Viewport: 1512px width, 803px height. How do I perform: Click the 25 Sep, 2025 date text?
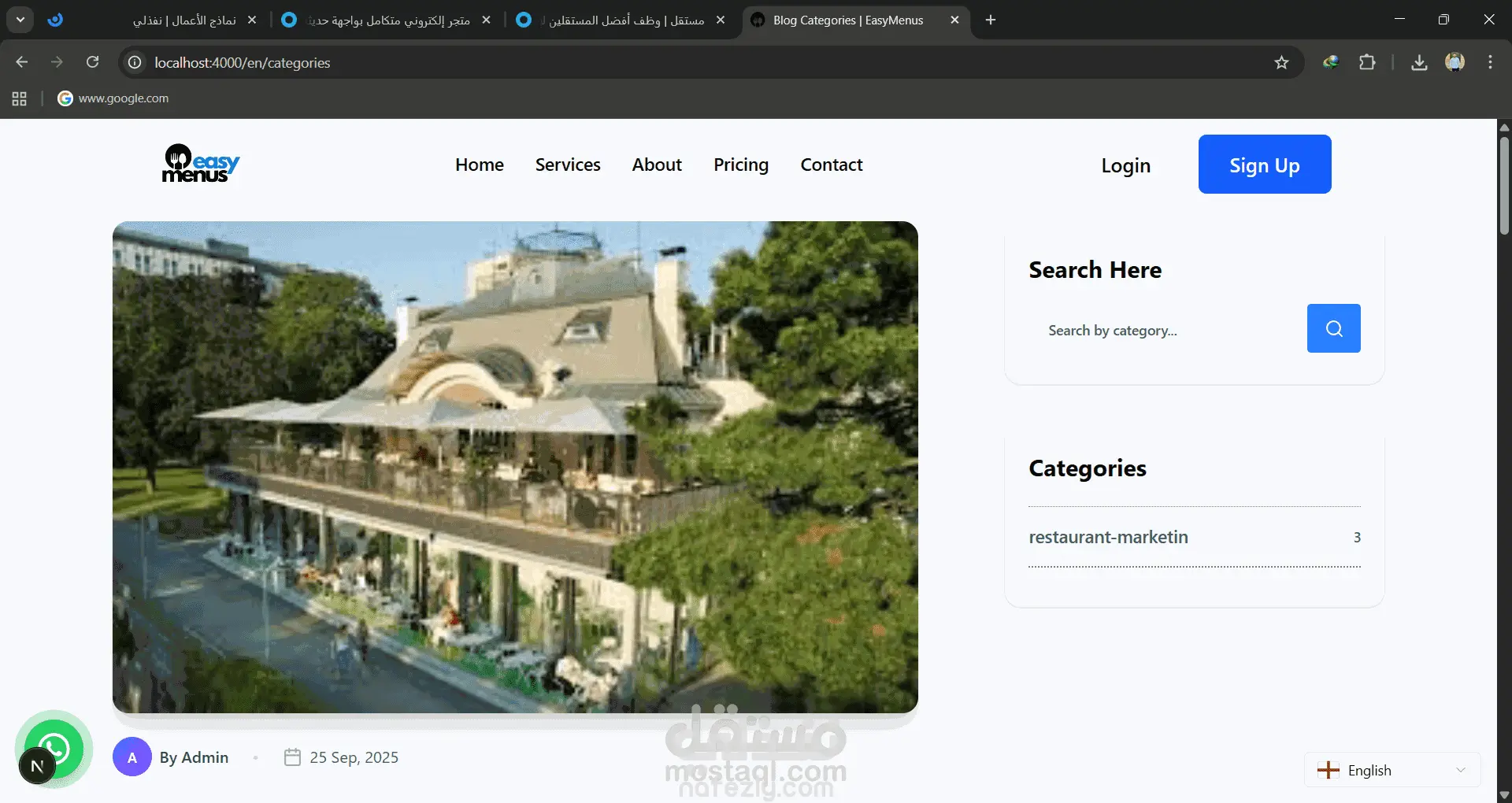click(354, 757)
